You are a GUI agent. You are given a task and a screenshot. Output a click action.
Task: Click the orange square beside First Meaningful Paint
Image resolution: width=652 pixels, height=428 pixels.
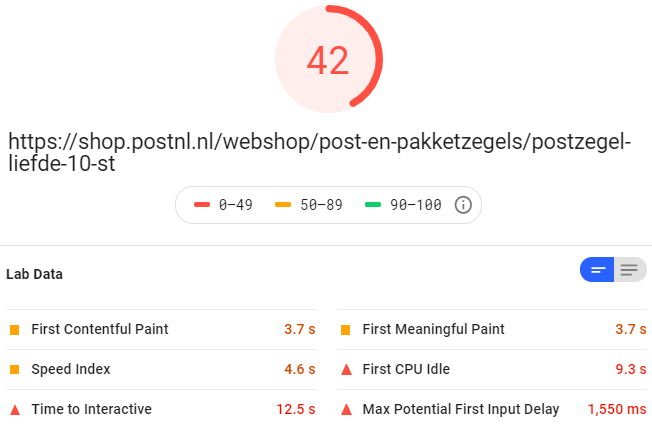(x=346, y=330)
